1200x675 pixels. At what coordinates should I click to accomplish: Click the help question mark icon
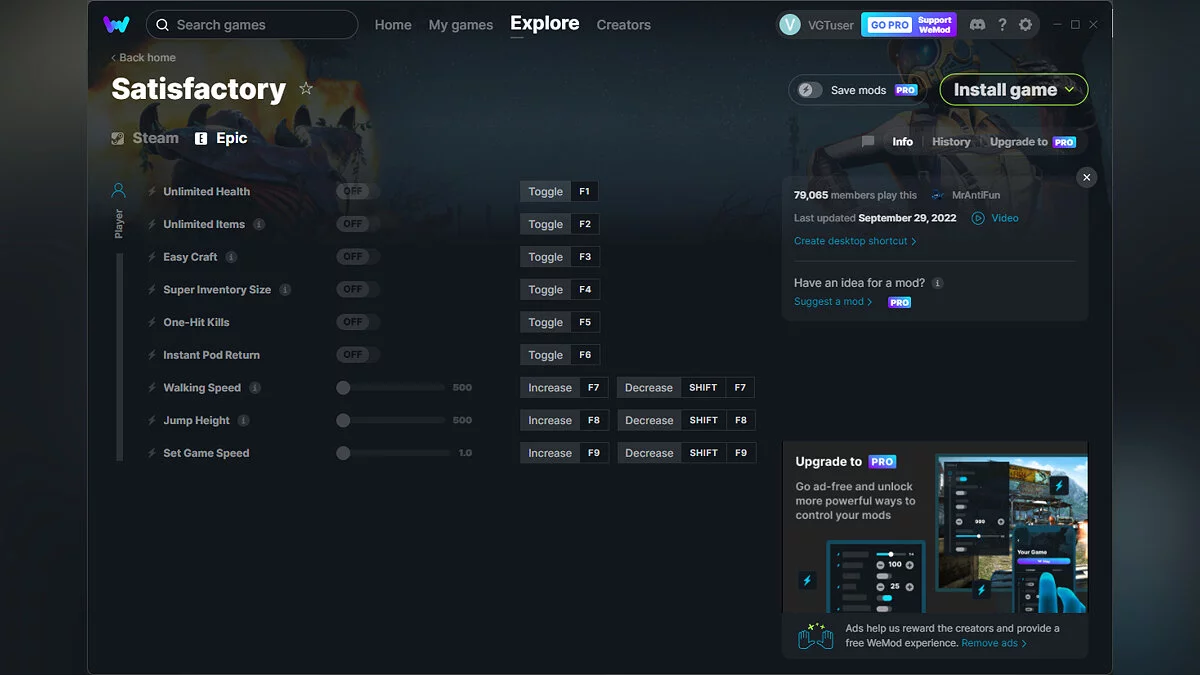(x=1002, y=25)
